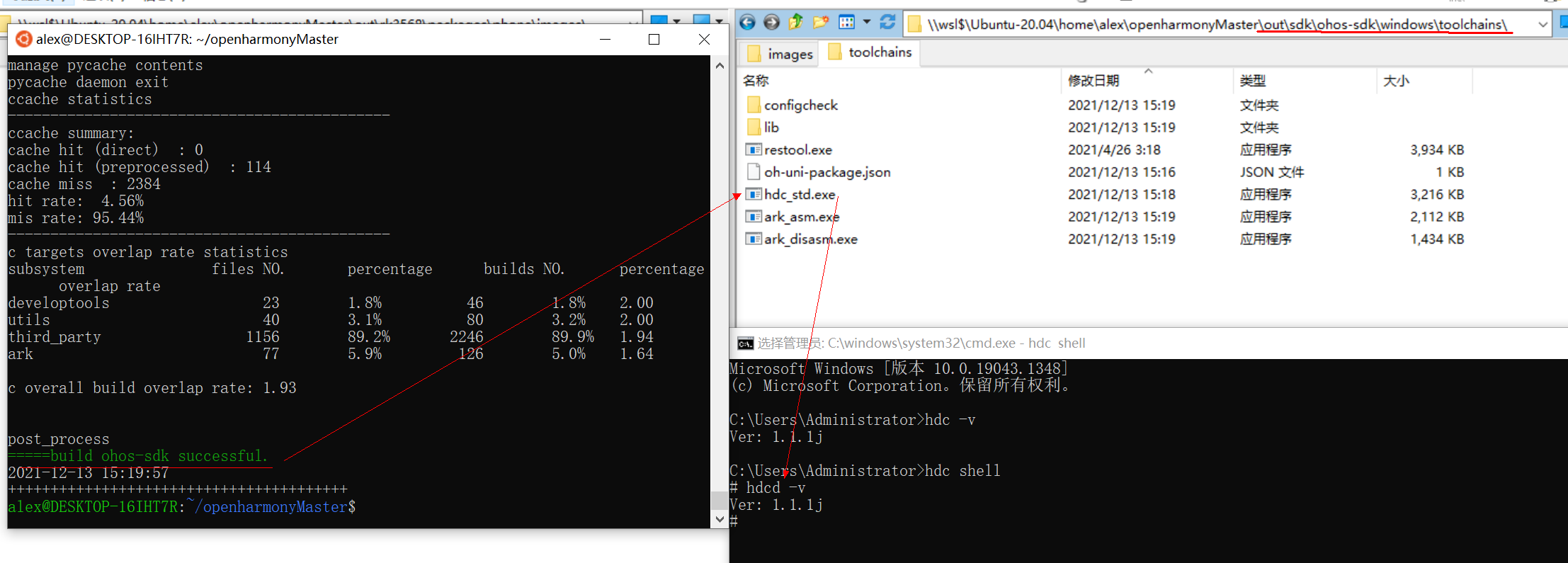Click the JSON 文件 type cell
Viewport: 1568px width, 563px height.
tap(1272, 172)
